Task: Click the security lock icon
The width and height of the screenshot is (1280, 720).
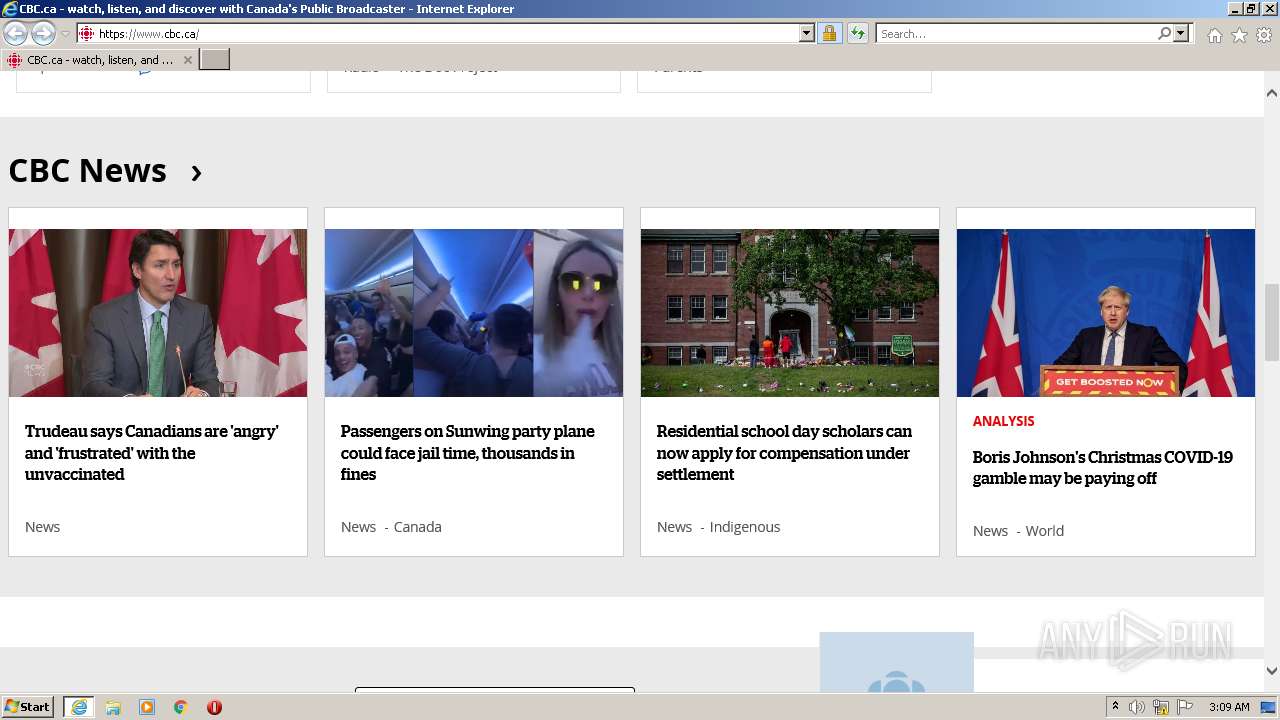Action: coord(829,34)
